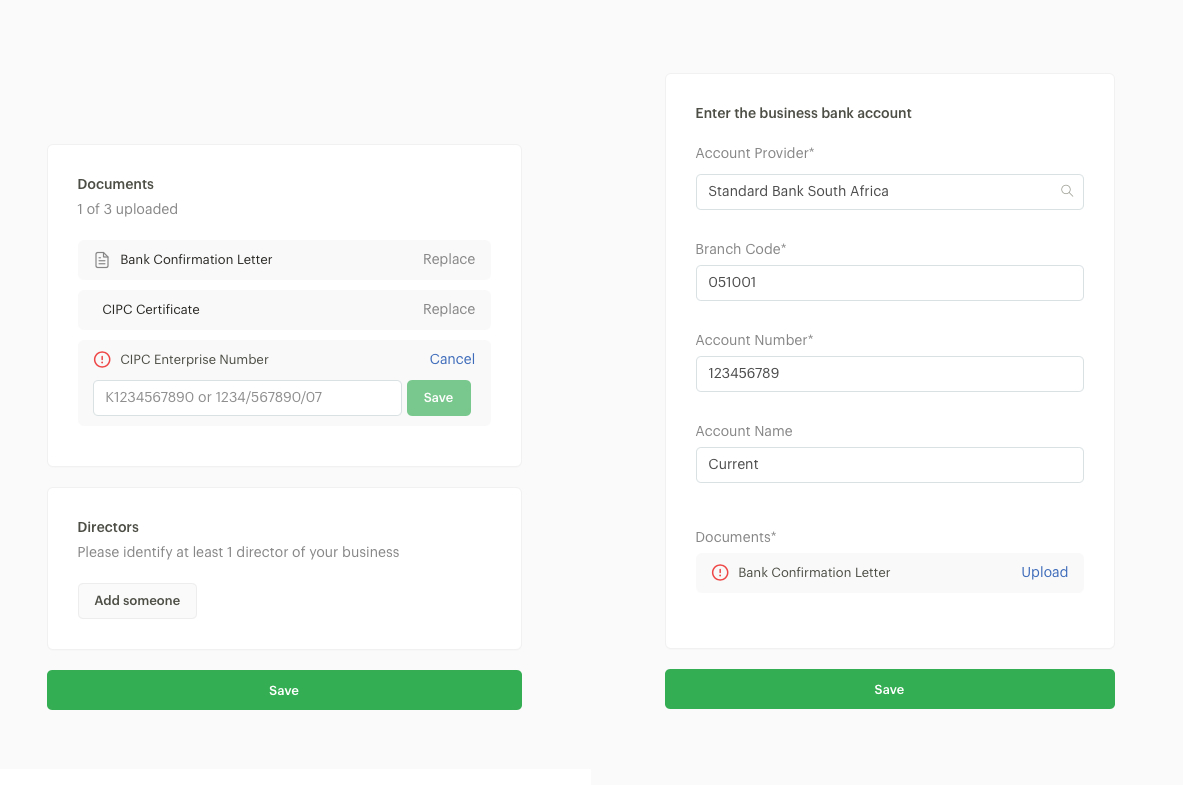The width and height of the screenshot is (1183, 785).
Task: Select the Bank Confirmation Letter row in Documents list
Action: pyautogui.click(x=284, y=260)
